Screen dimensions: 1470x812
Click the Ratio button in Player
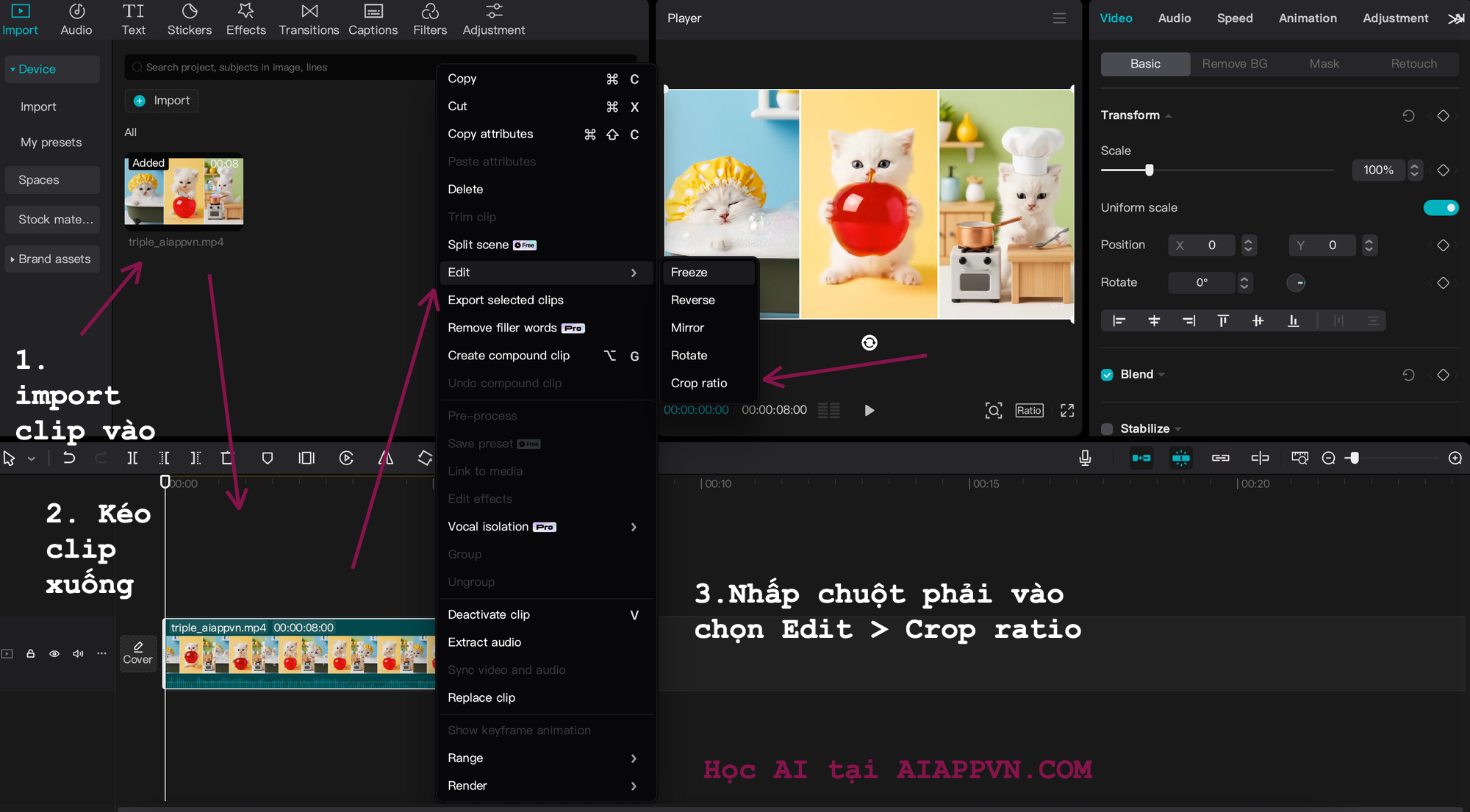click(x=1028, y=410)
